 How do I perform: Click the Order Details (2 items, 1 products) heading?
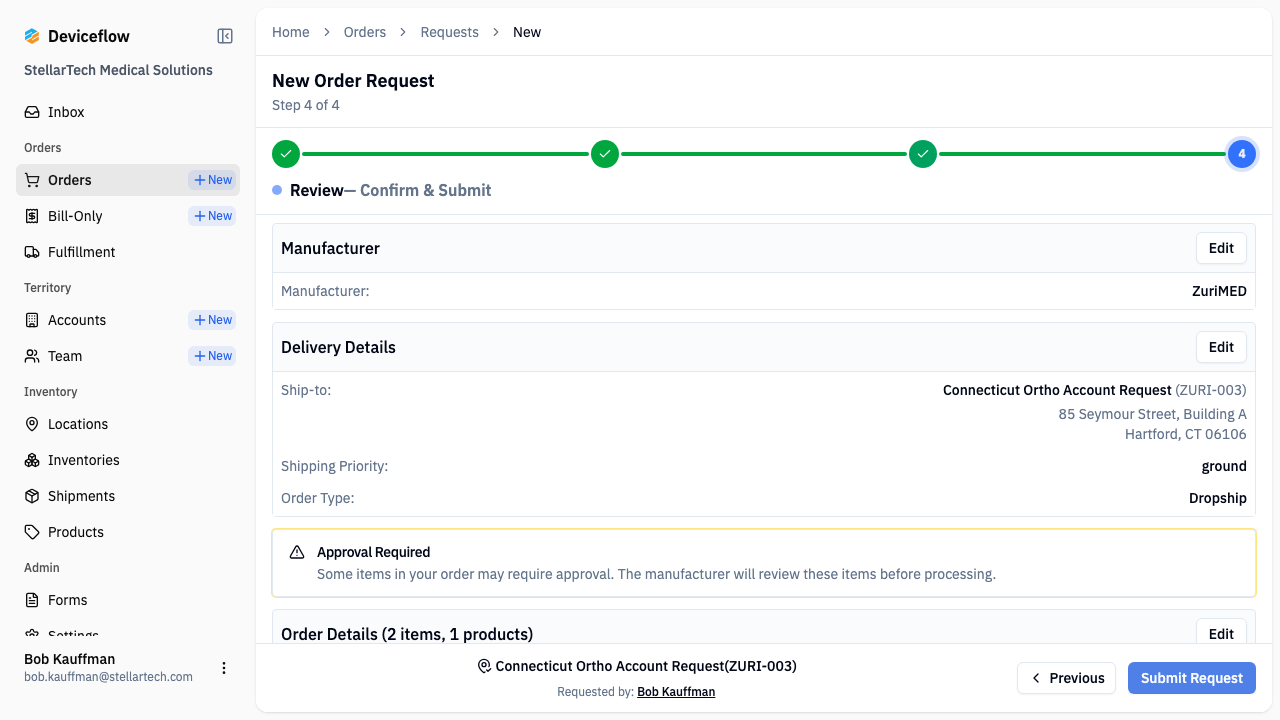[407, 634]
